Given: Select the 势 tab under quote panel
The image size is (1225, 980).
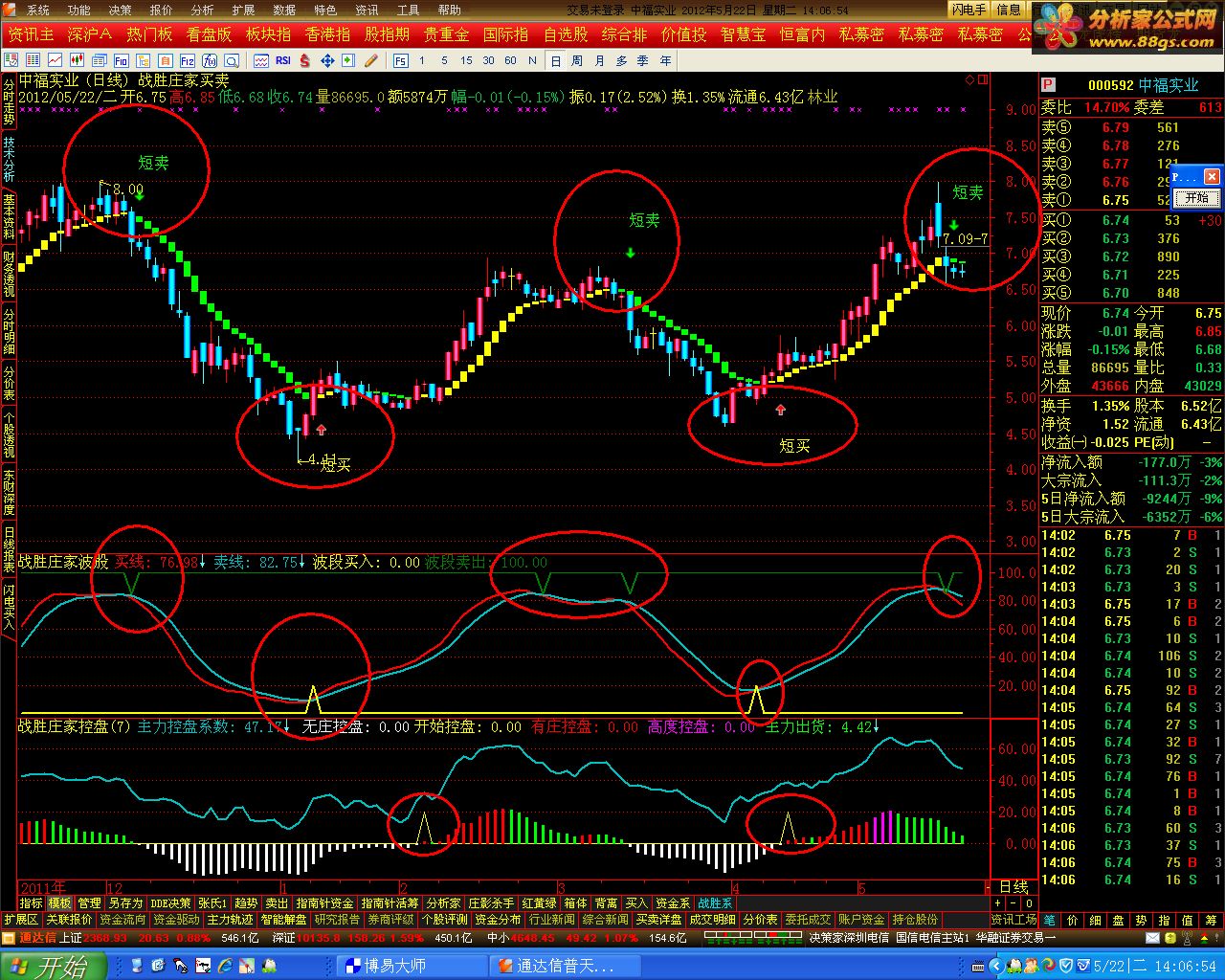Looking at the screenshot, I should click(x=1141, y=920).
